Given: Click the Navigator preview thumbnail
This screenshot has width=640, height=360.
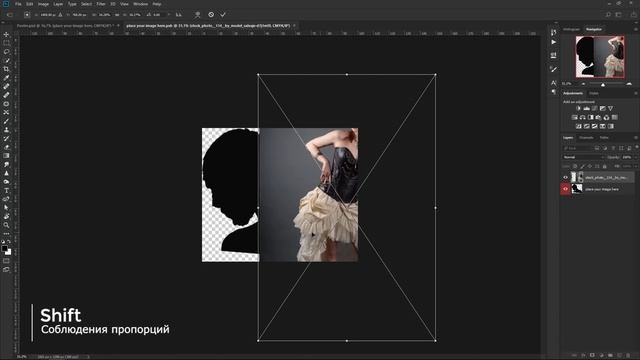Looking at the screenshot, I should [x=600, y=57].
